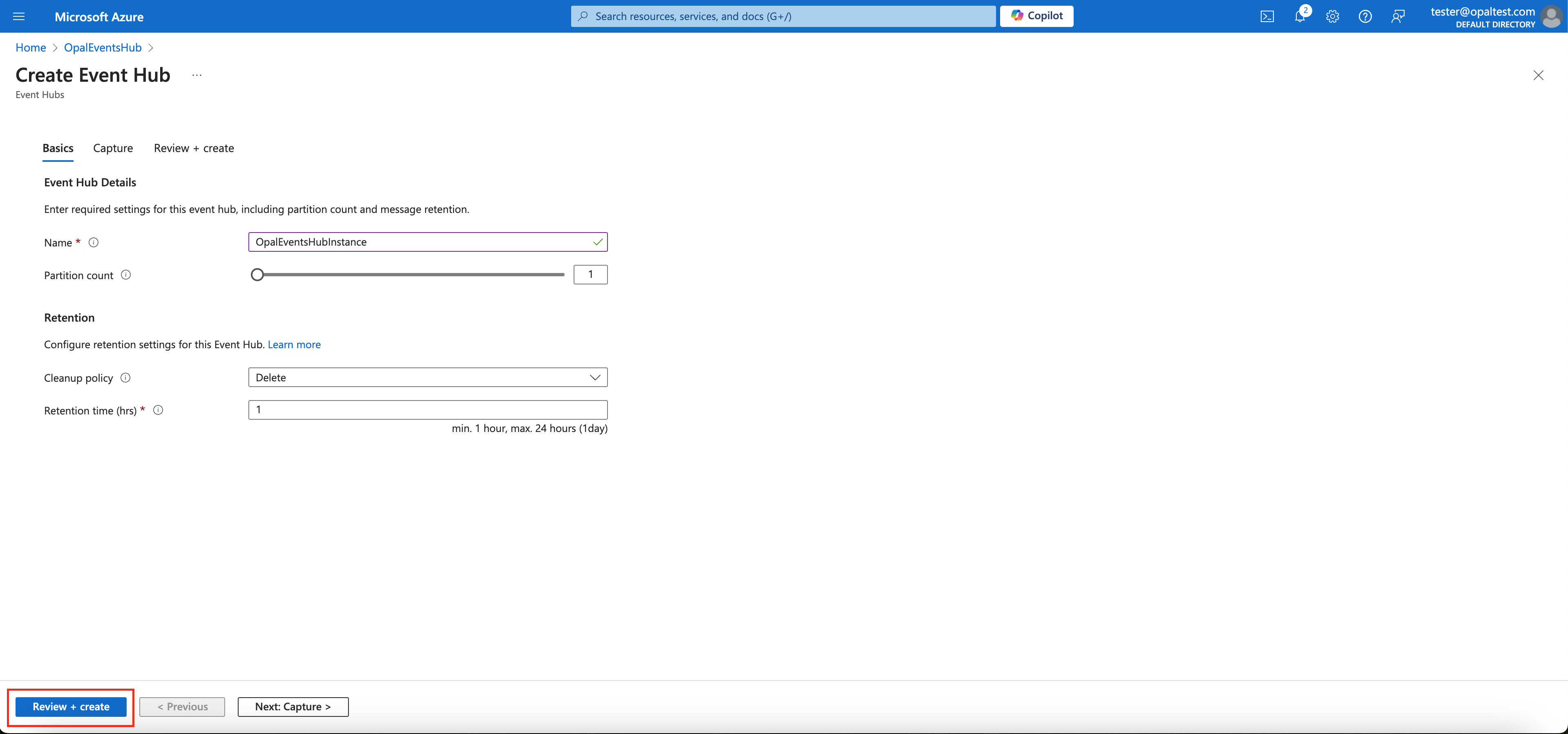Screen dimensions: 1568x734
Task: Open the notifications bell
Action: 1300,16
